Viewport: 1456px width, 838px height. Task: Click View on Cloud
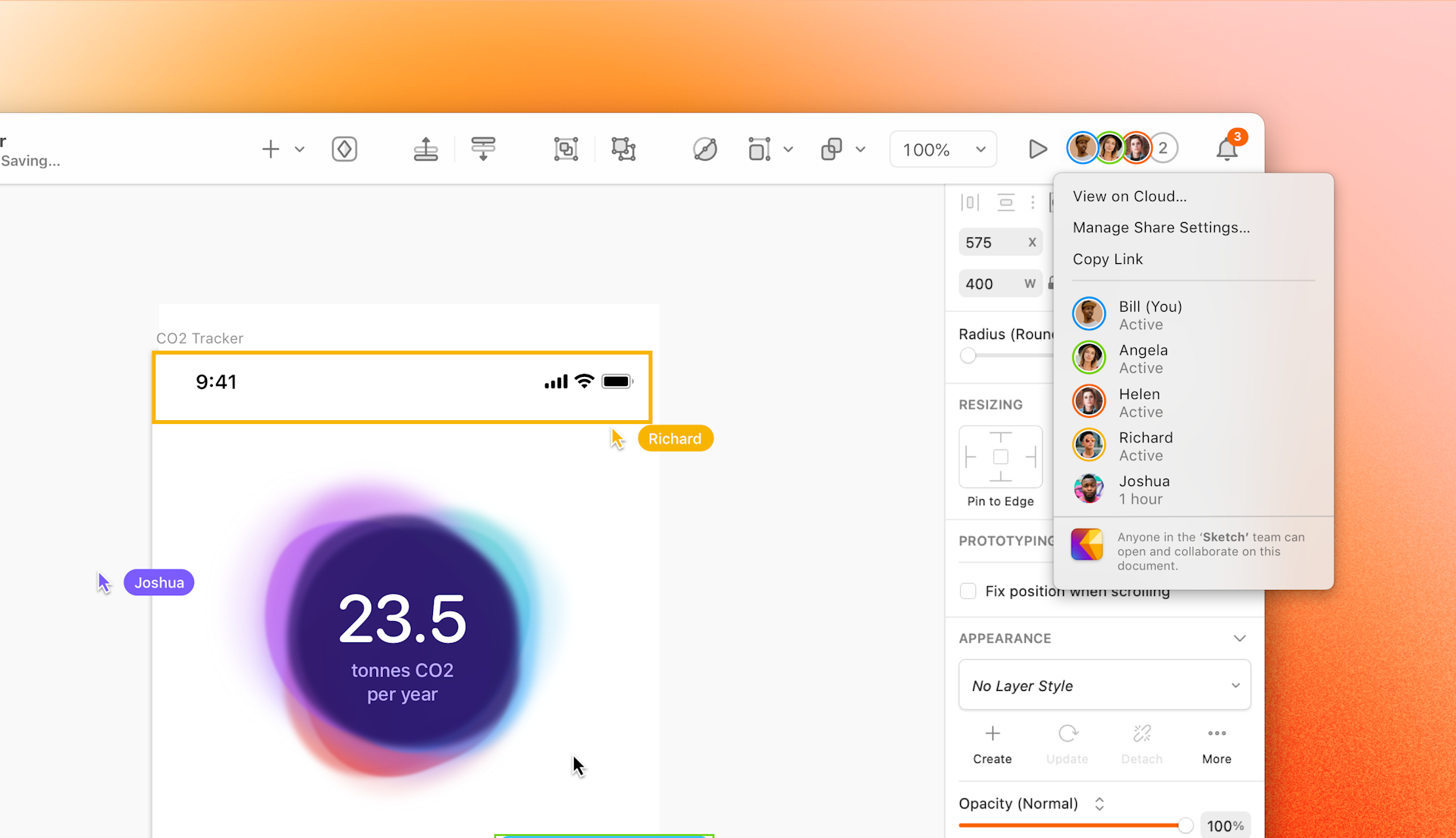click(1130, 196)
